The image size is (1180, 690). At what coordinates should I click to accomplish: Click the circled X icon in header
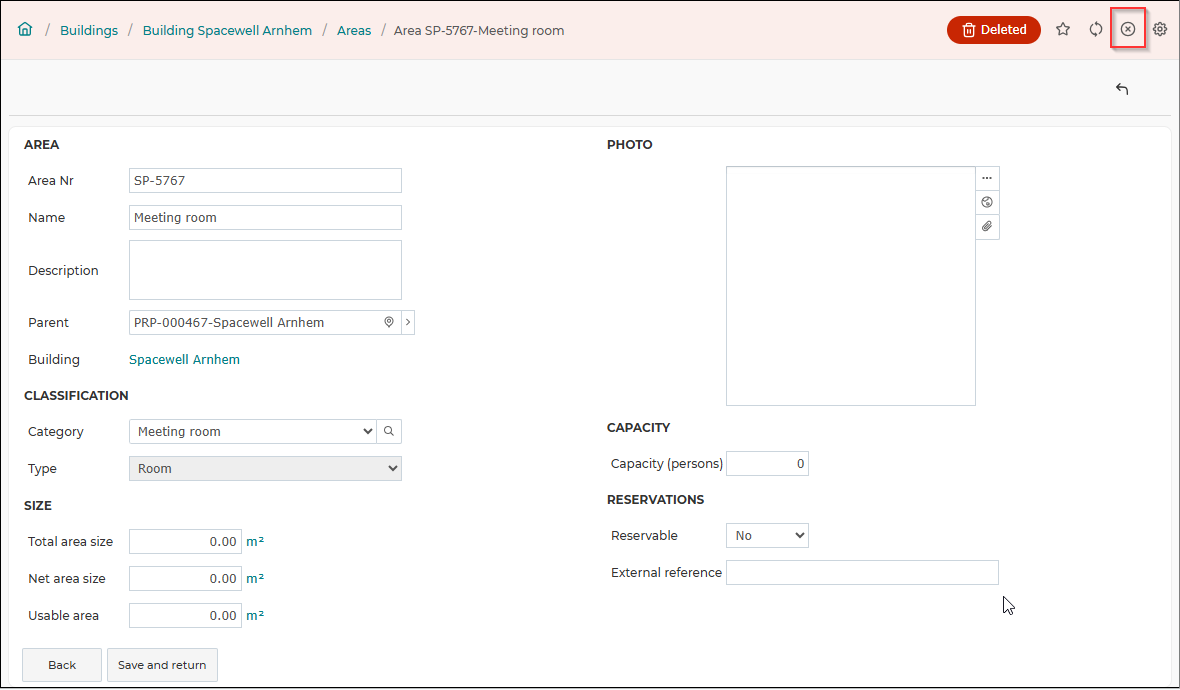[1127, 29]
